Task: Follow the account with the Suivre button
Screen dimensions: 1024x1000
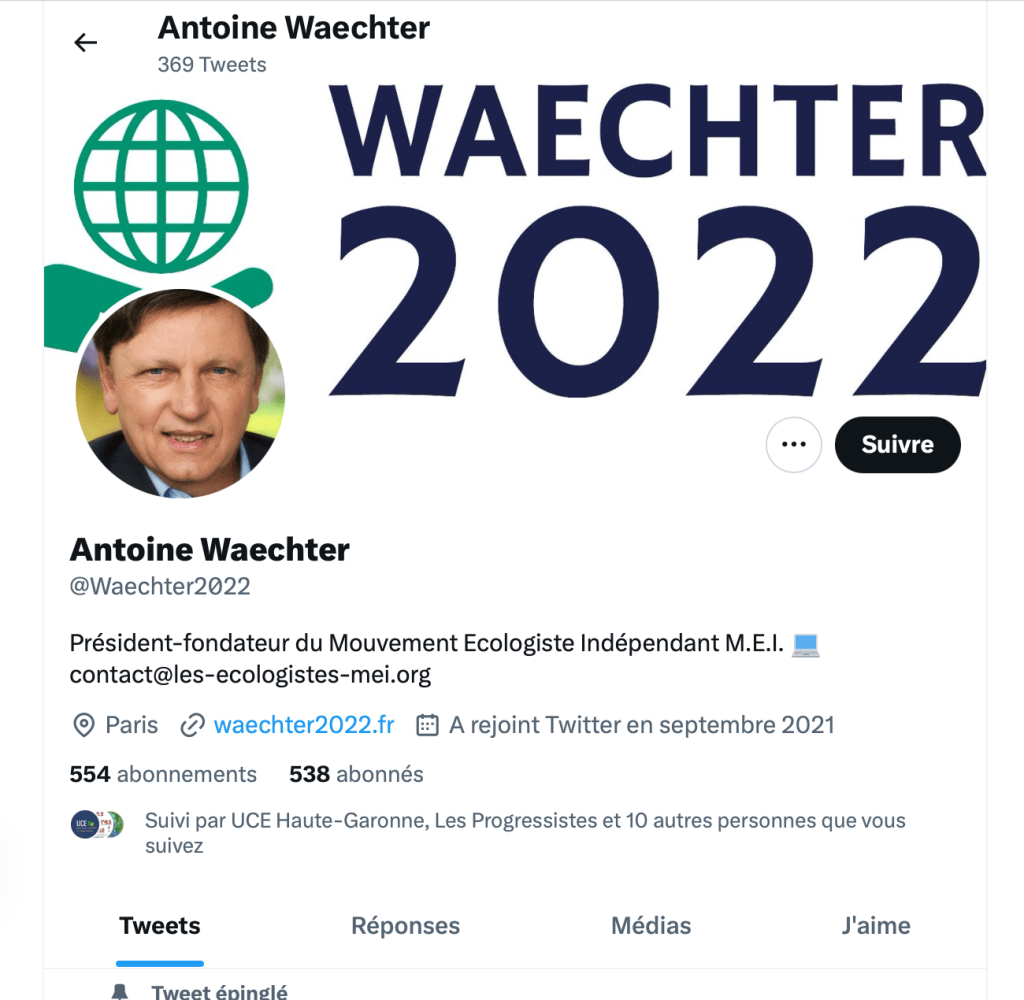Action: pyautogui.click(x=897, y=445)
